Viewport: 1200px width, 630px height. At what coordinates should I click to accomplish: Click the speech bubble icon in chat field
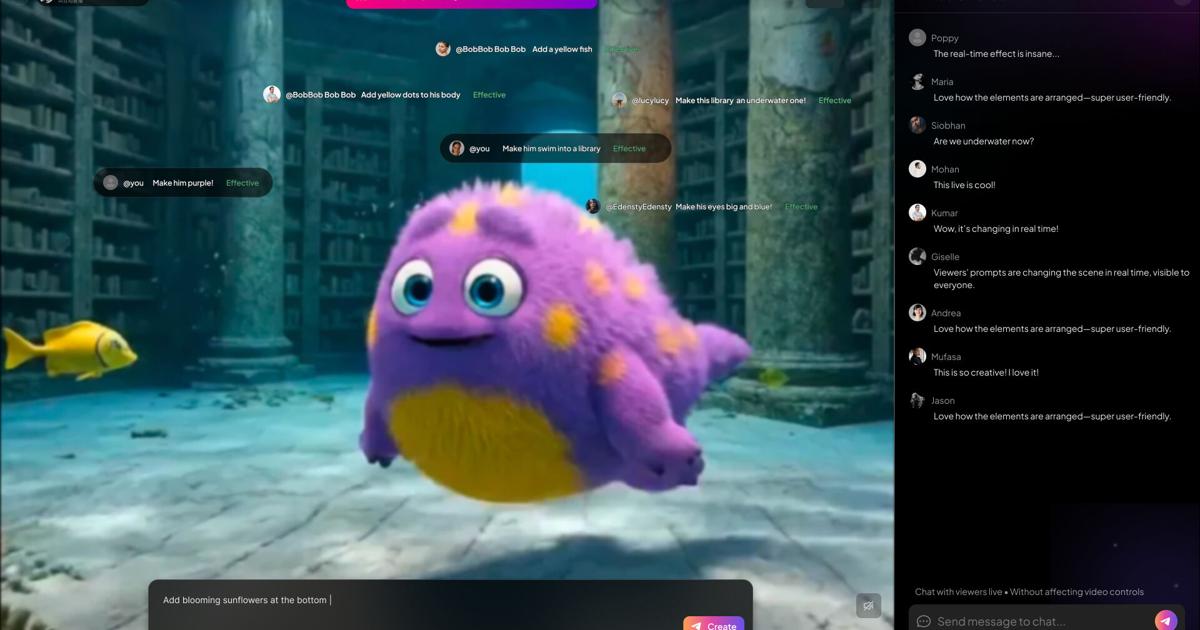tap(923, 621)
